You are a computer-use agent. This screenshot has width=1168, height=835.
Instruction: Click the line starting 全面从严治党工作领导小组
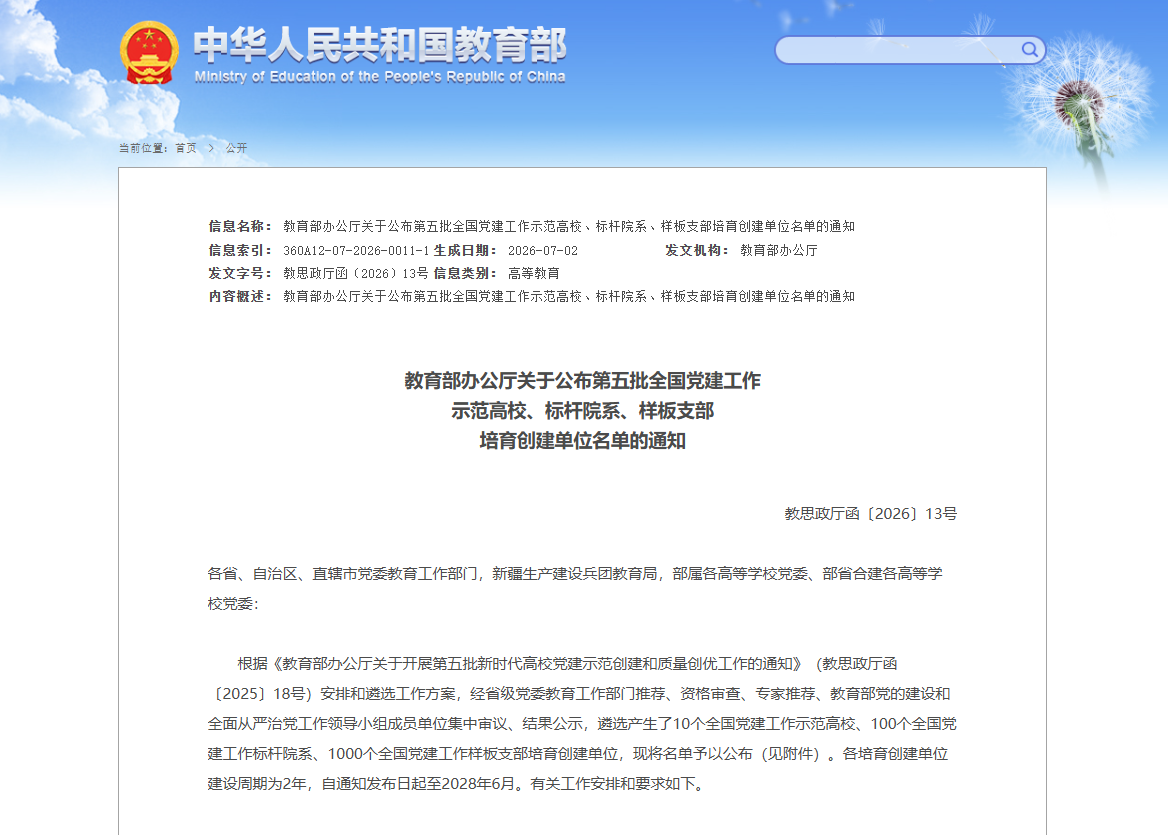coord(582,724)
